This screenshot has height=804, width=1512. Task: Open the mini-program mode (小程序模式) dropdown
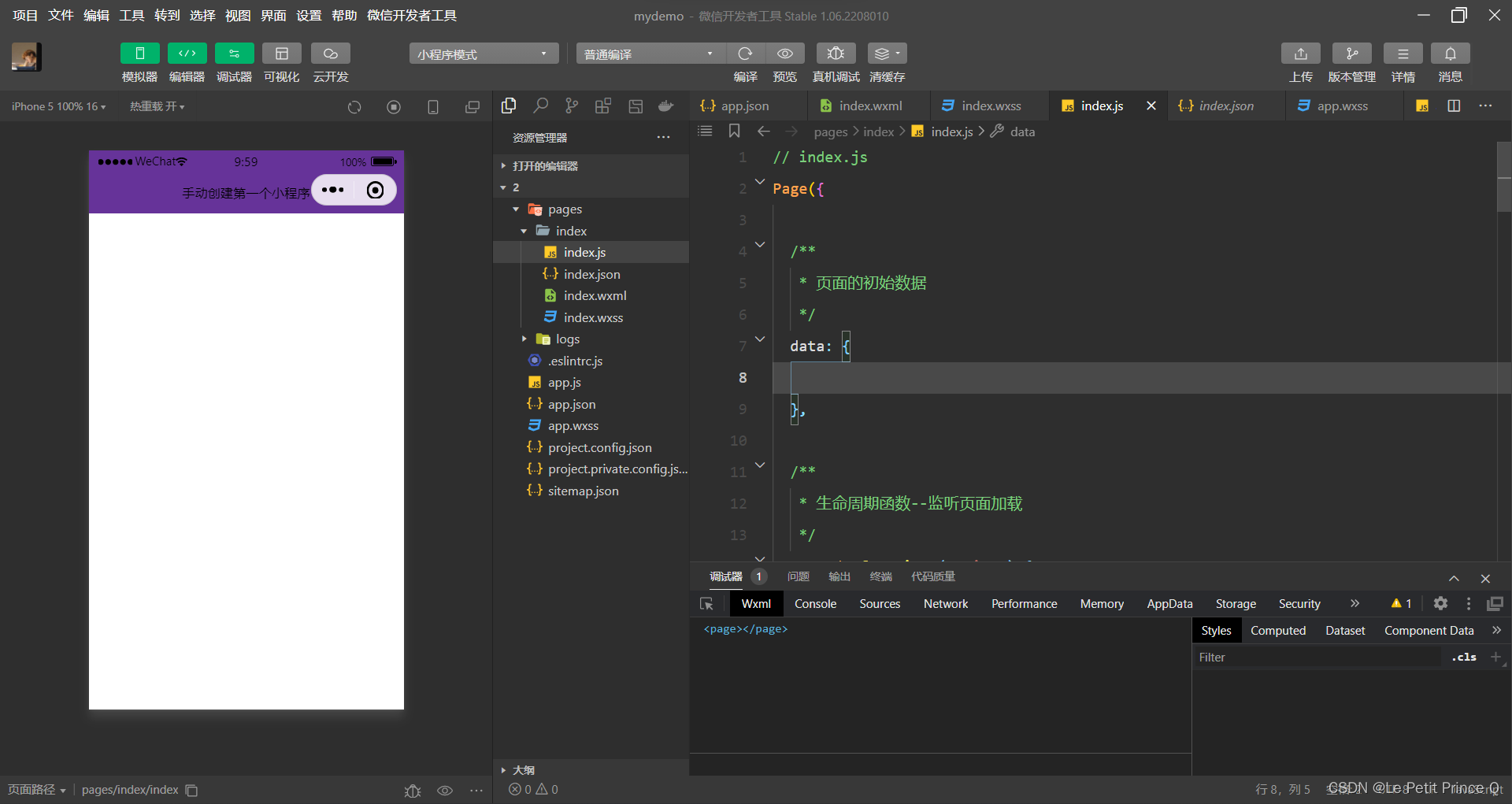[x=484, y=54]
